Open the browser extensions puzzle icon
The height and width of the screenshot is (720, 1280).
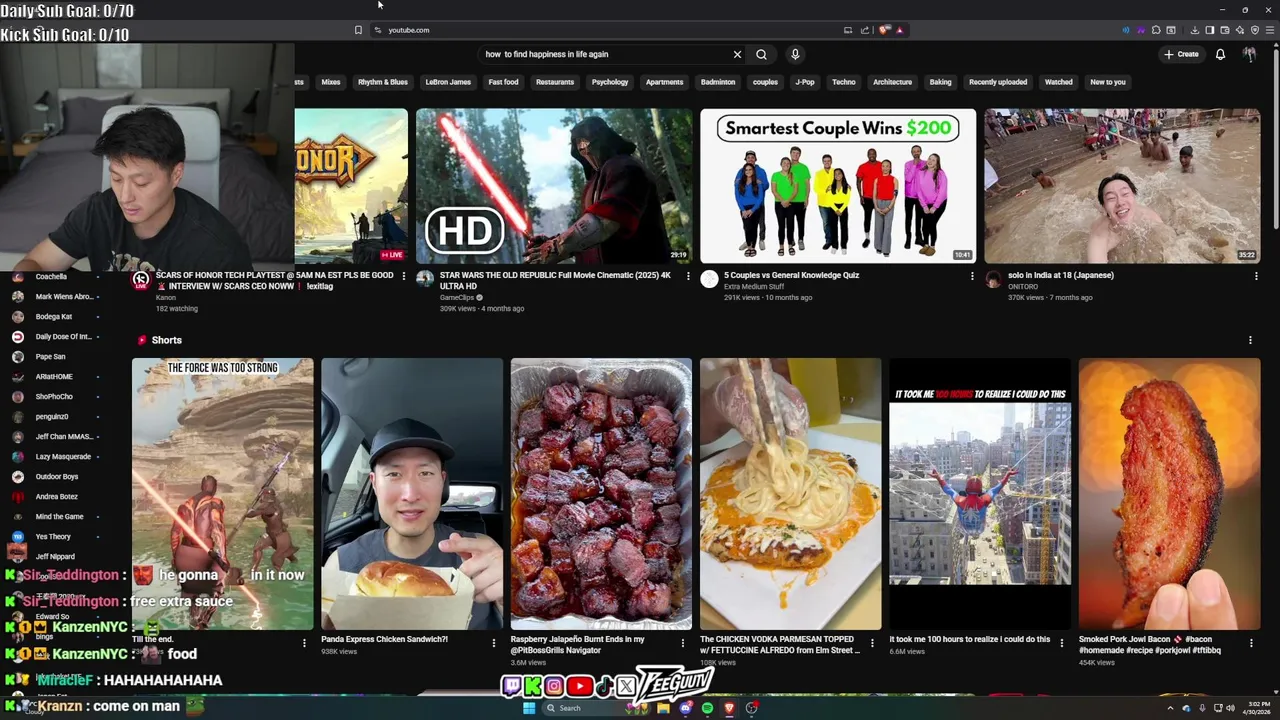pos(1156,30)
